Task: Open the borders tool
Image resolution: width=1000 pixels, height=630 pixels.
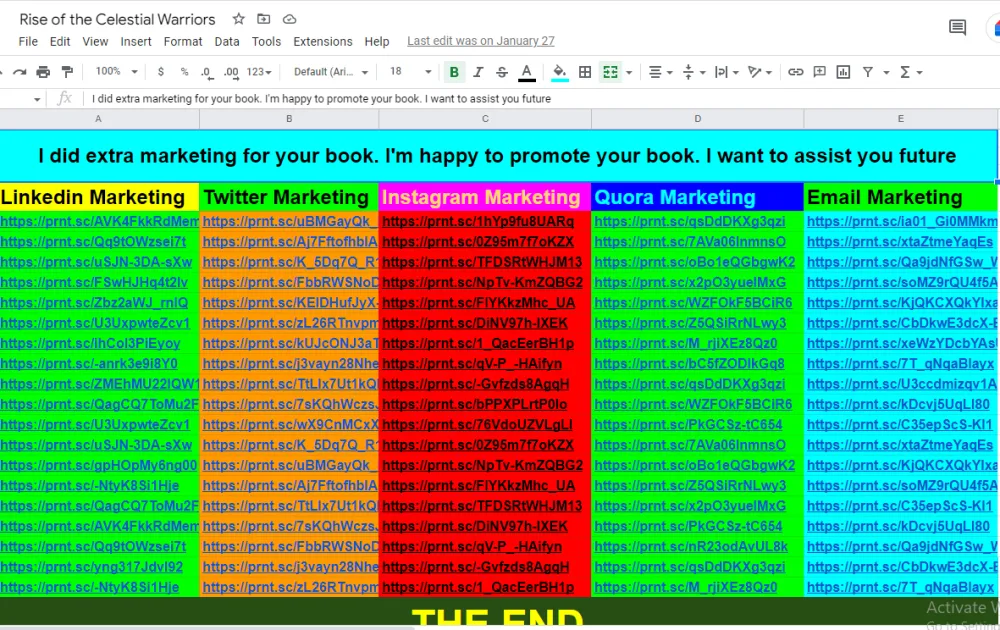Action: 585,72
